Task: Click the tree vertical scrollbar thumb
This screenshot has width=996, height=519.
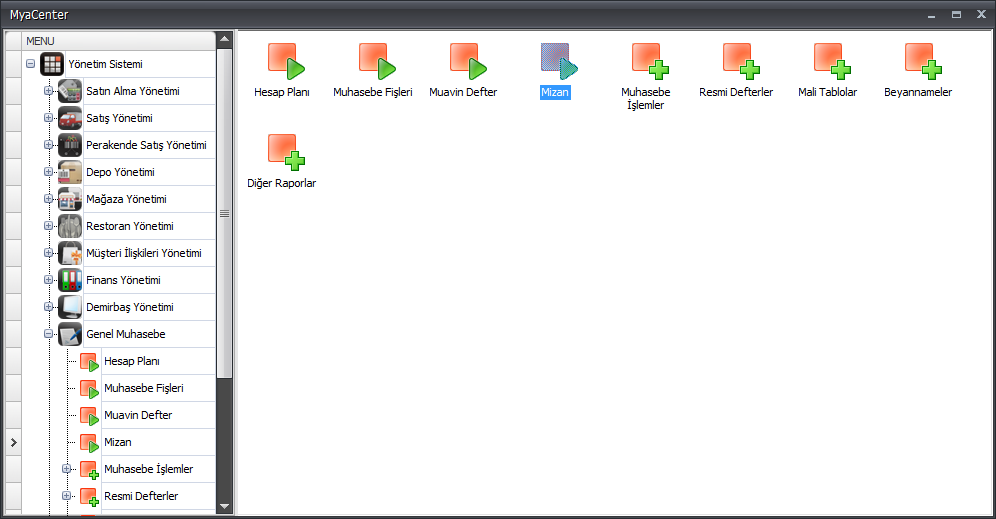Action: 224,213
